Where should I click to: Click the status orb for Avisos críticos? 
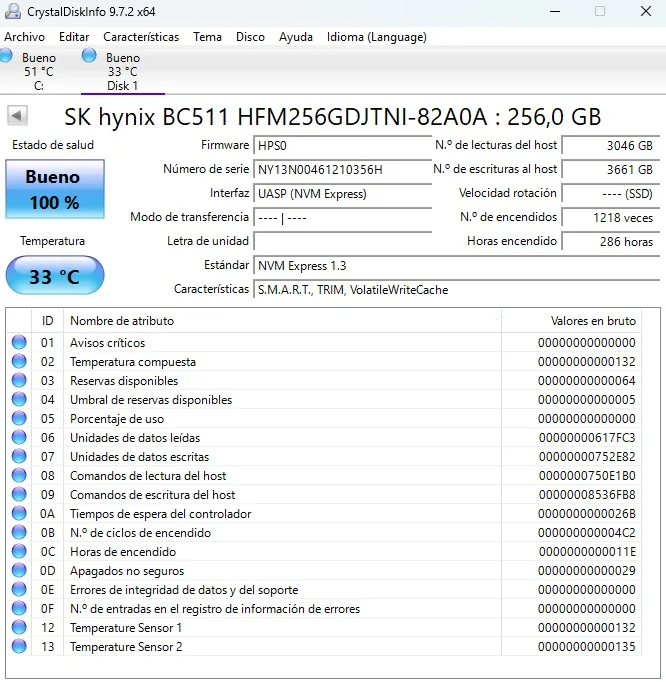click(x=19, y=342)
